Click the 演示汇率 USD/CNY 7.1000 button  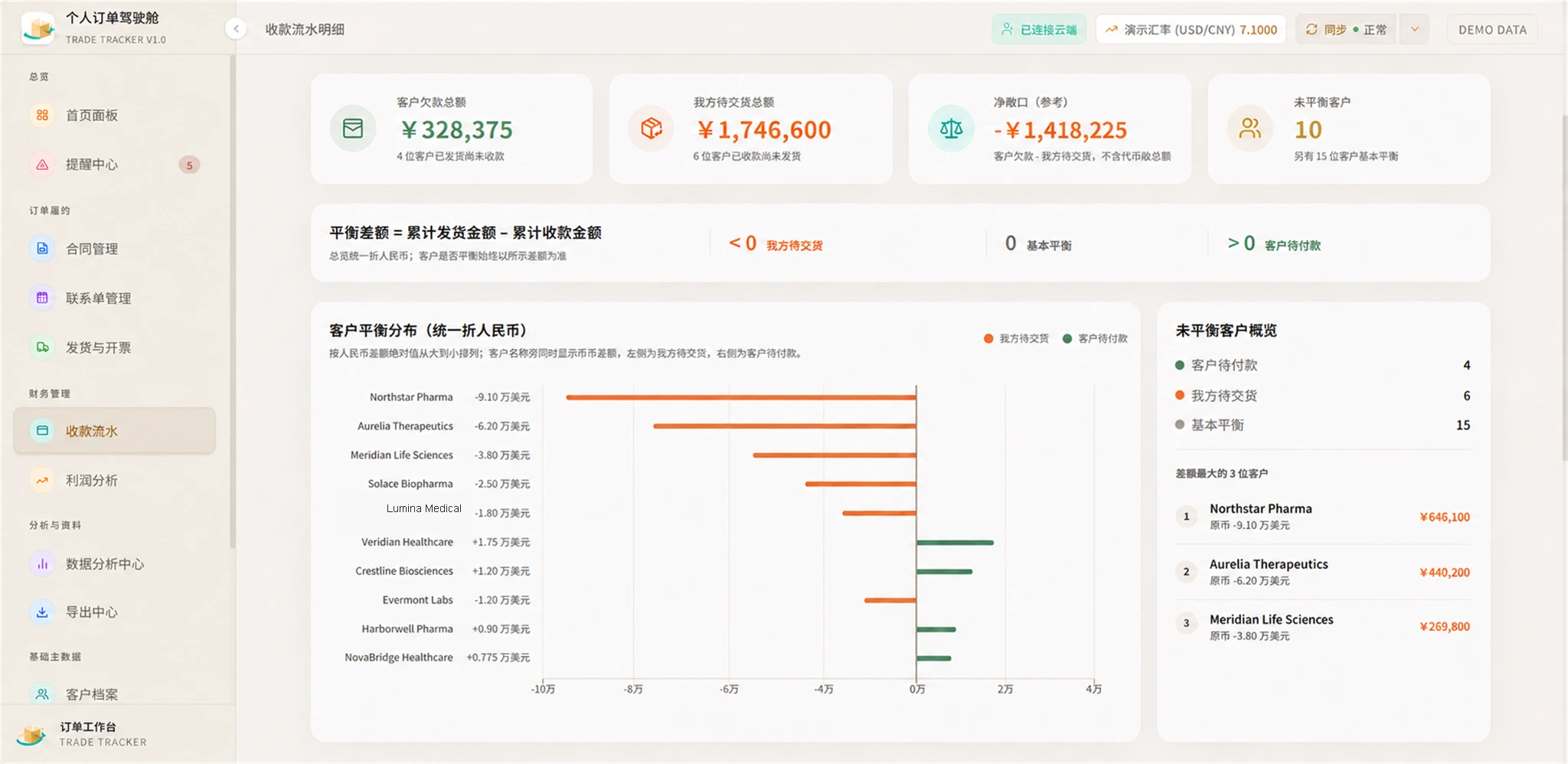[1191, 29]
